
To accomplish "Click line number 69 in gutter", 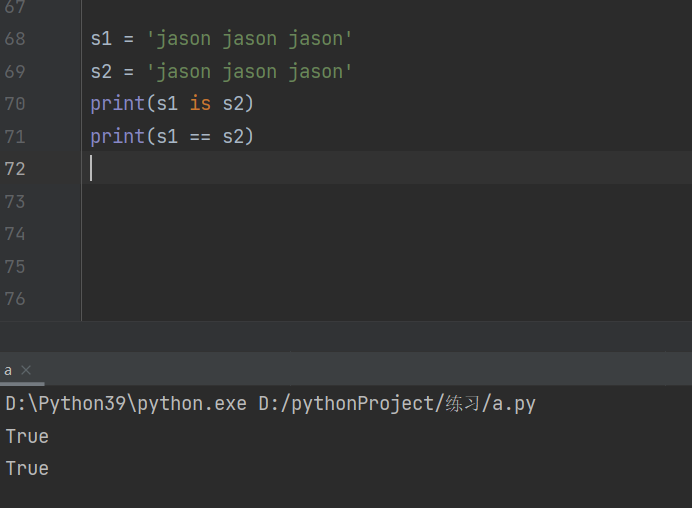I will coord(15,72).
